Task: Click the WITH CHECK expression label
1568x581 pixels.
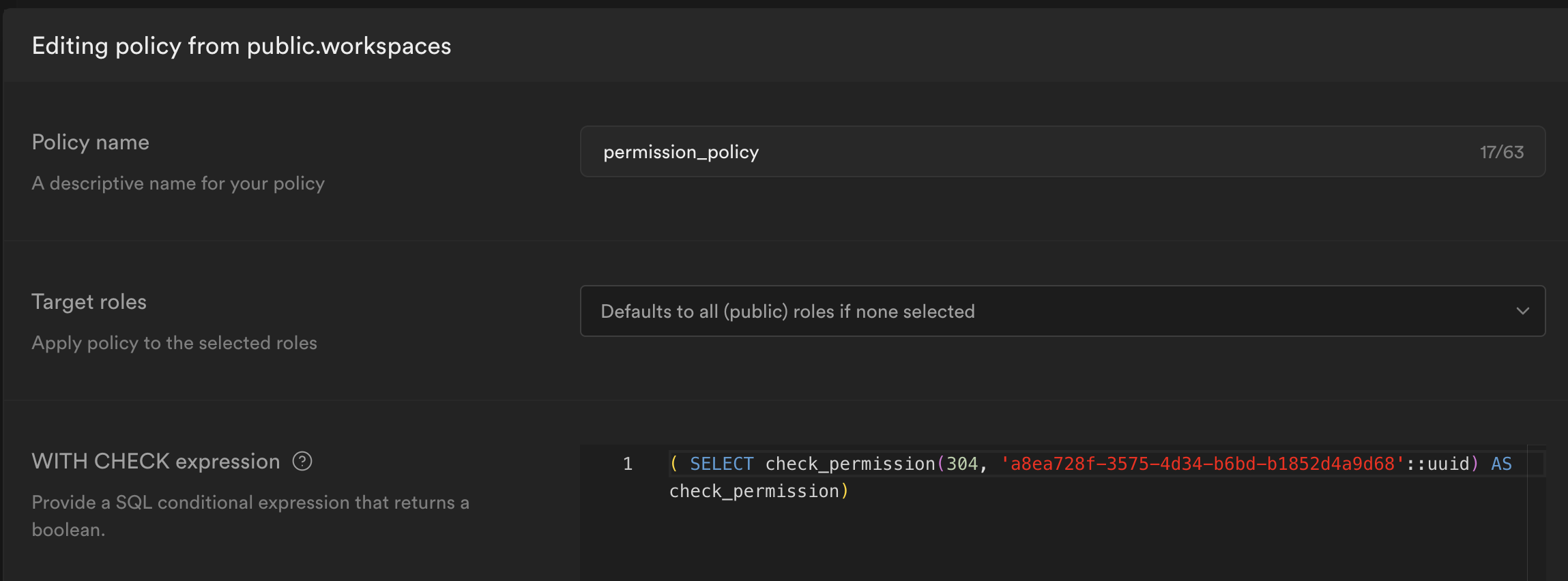Action: point(156,462)
